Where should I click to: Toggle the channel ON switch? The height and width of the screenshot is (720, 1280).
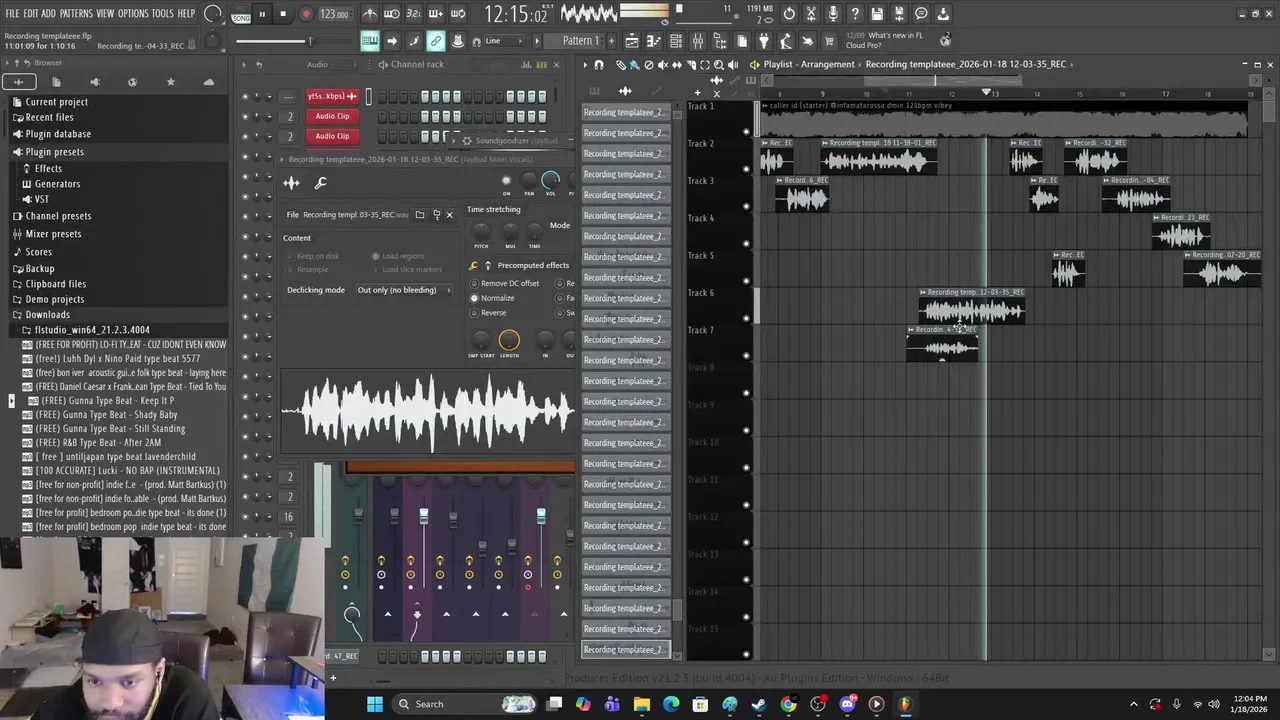tap(506, 181)
